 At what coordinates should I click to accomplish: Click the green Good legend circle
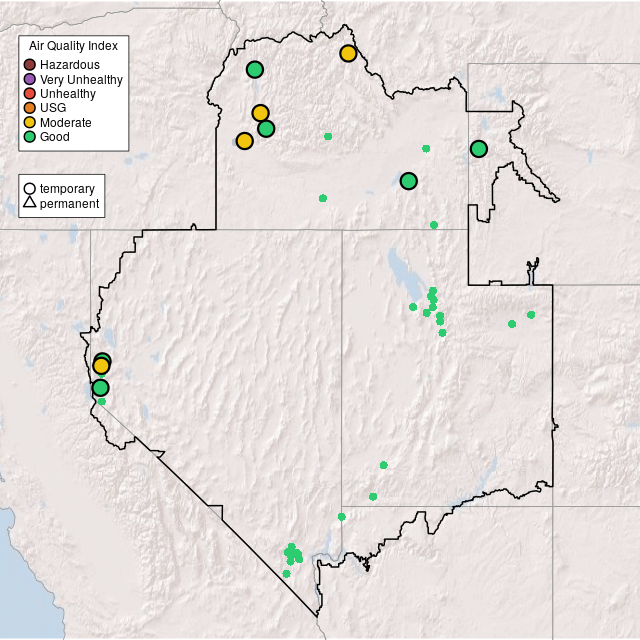click(x=30, y=136)
